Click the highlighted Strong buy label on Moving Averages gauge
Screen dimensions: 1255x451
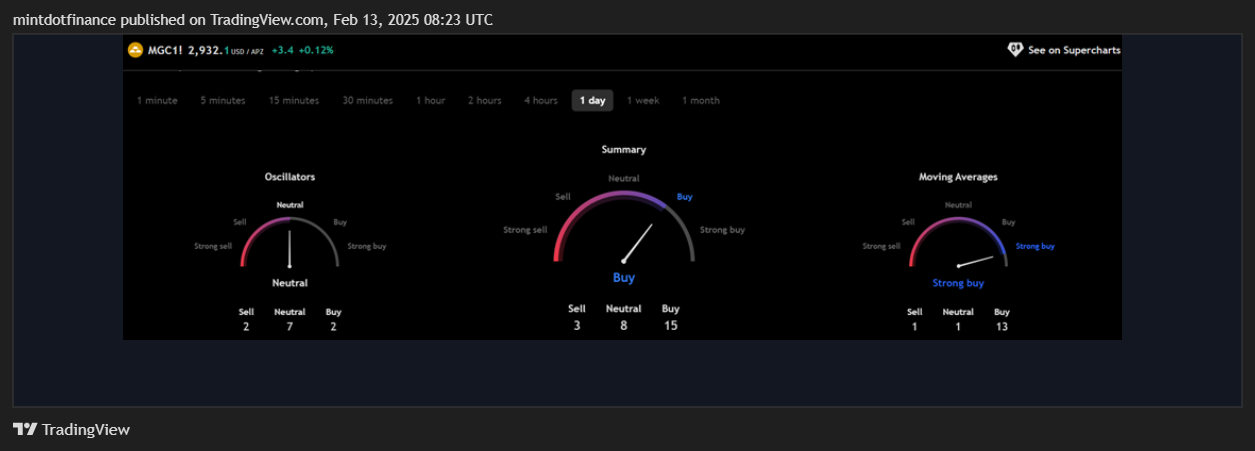click(1035, 246)
